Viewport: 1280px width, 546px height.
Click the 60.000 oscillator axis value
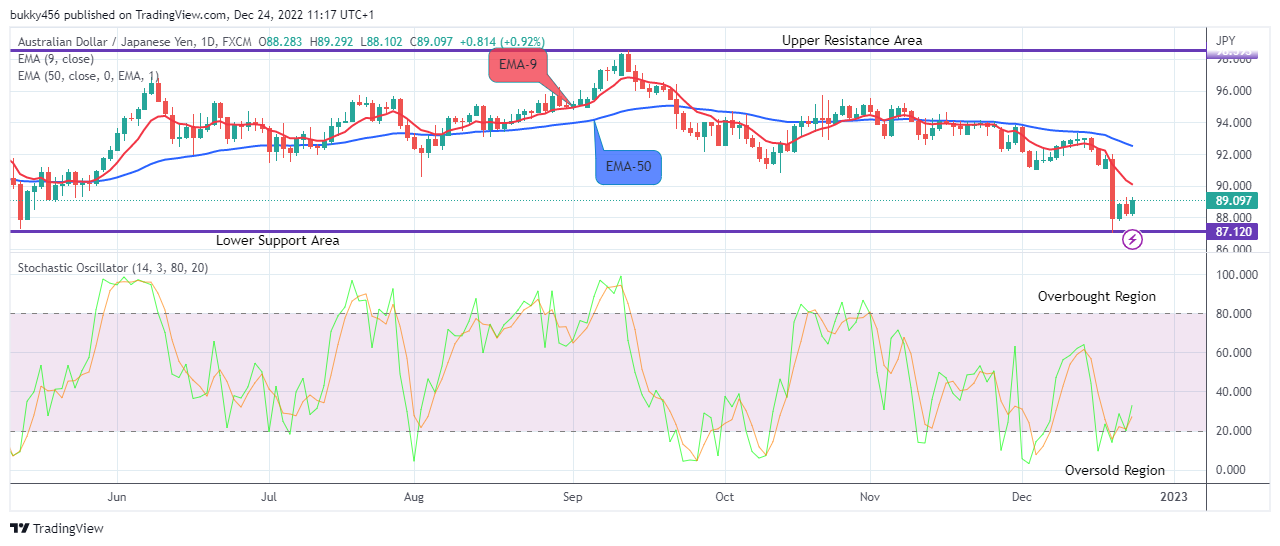click(x=1234, y=353)
